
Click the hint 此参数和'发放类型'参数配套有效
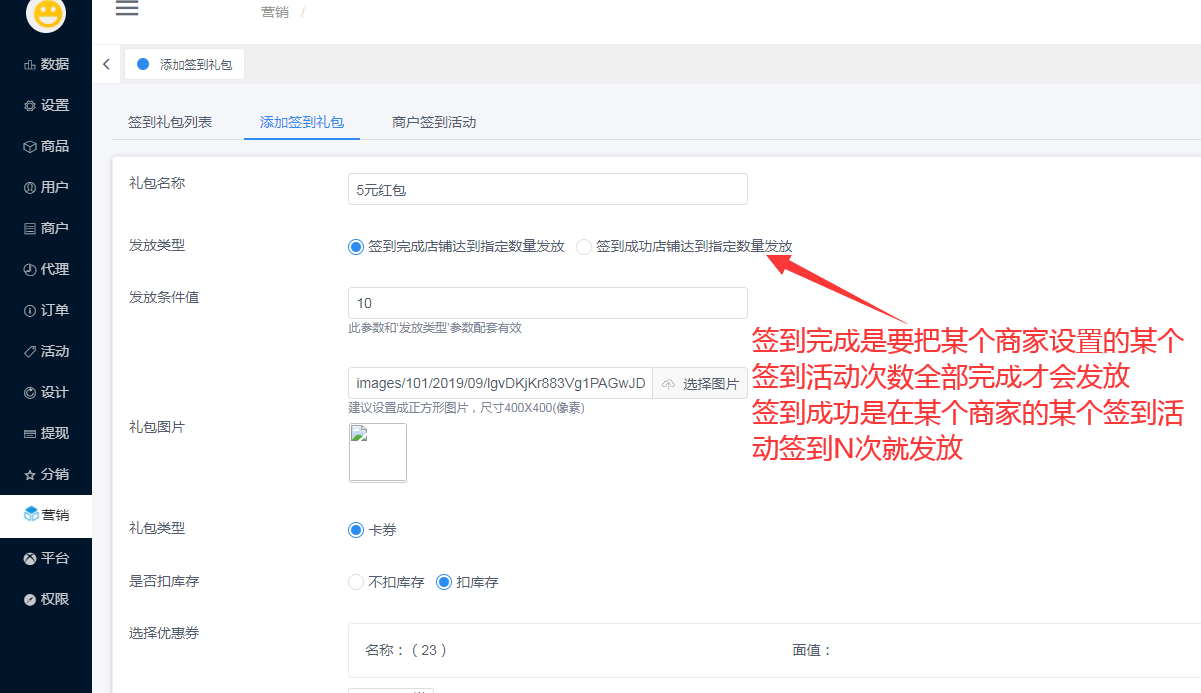coord(435,328)
